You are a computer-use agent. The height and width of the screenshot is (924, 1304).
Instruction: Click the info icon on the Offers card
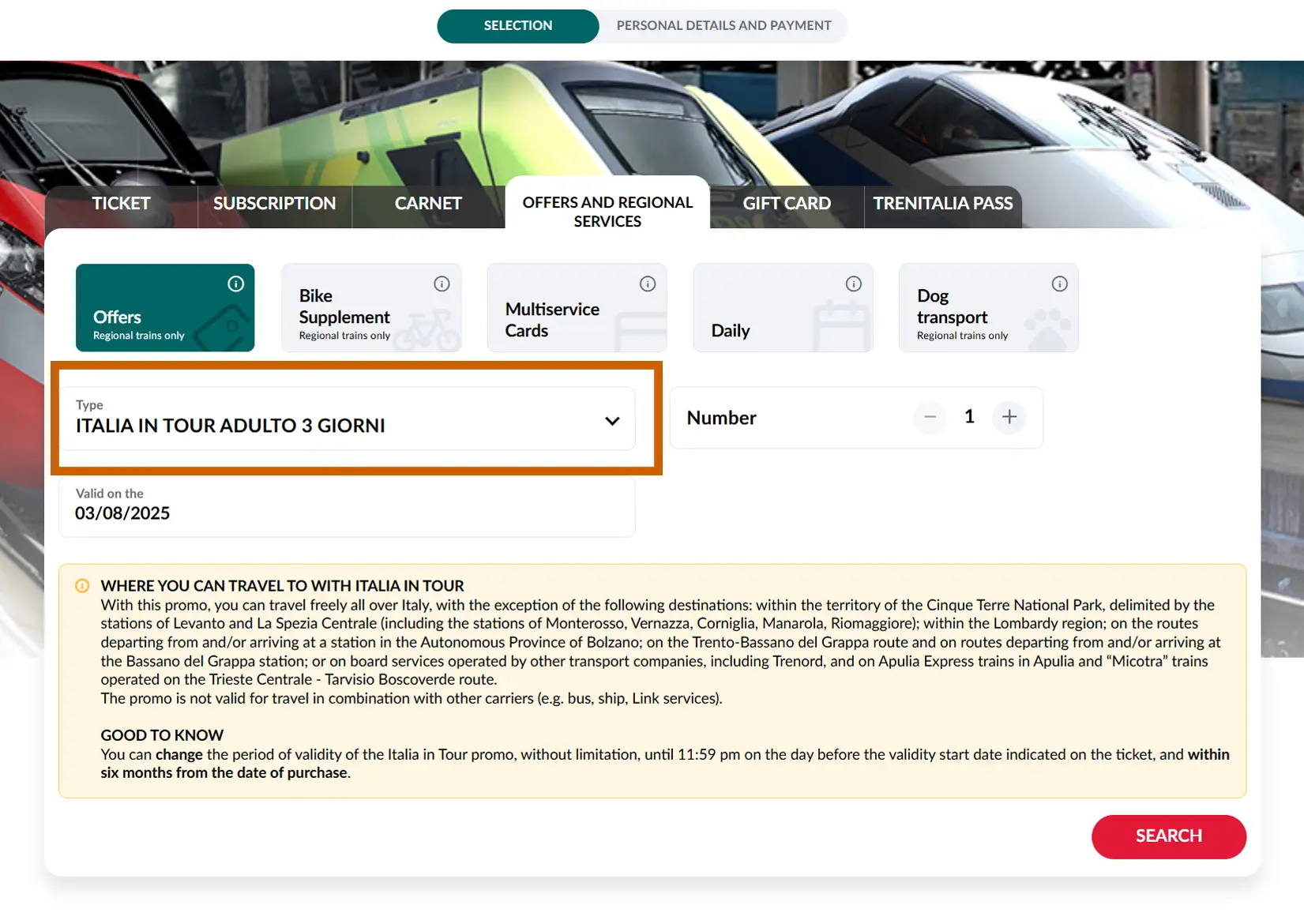(x=237, y=284)
